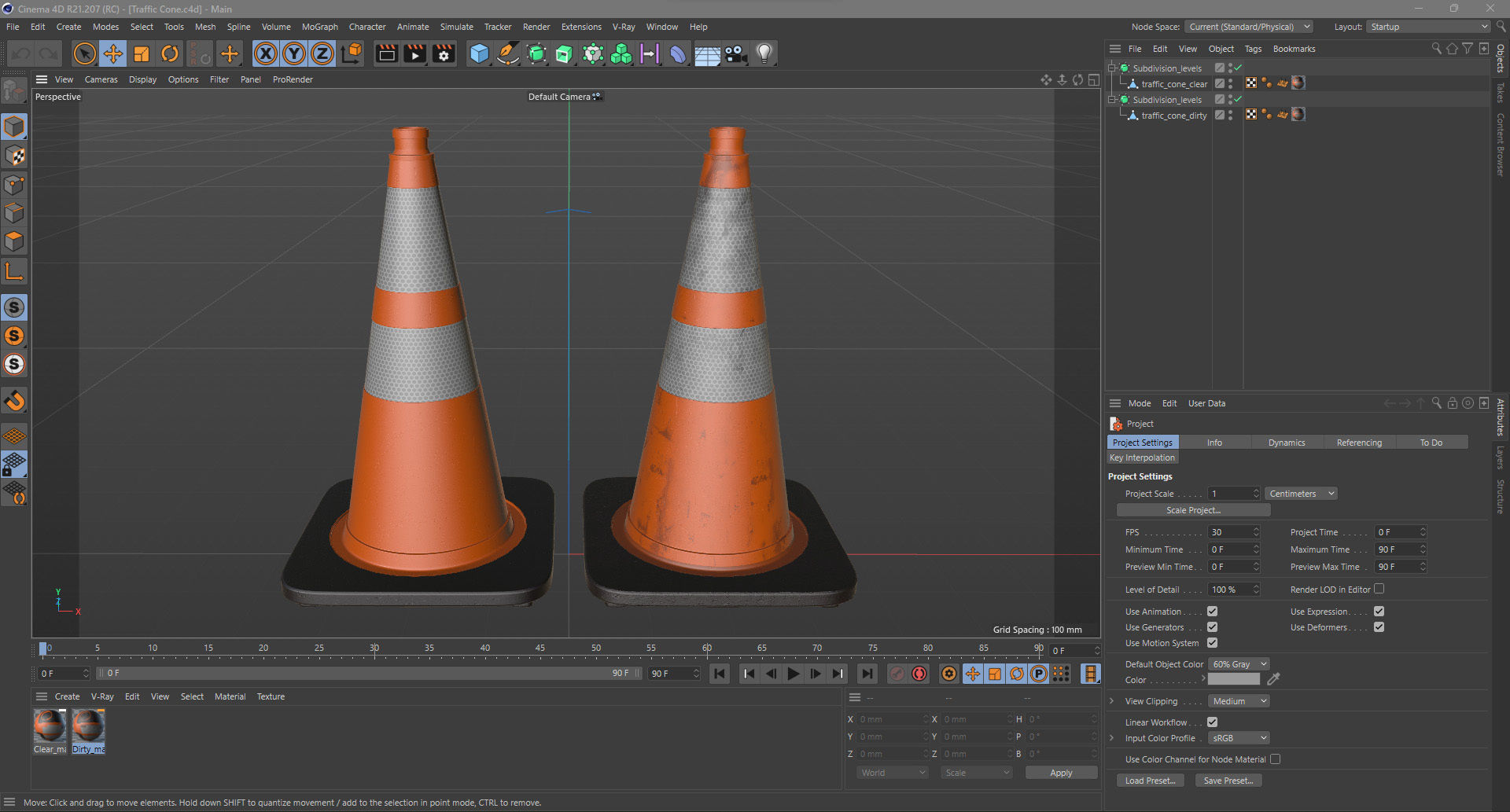
Task: Switch to the Dynamics tab
Action: [1287, 443]
